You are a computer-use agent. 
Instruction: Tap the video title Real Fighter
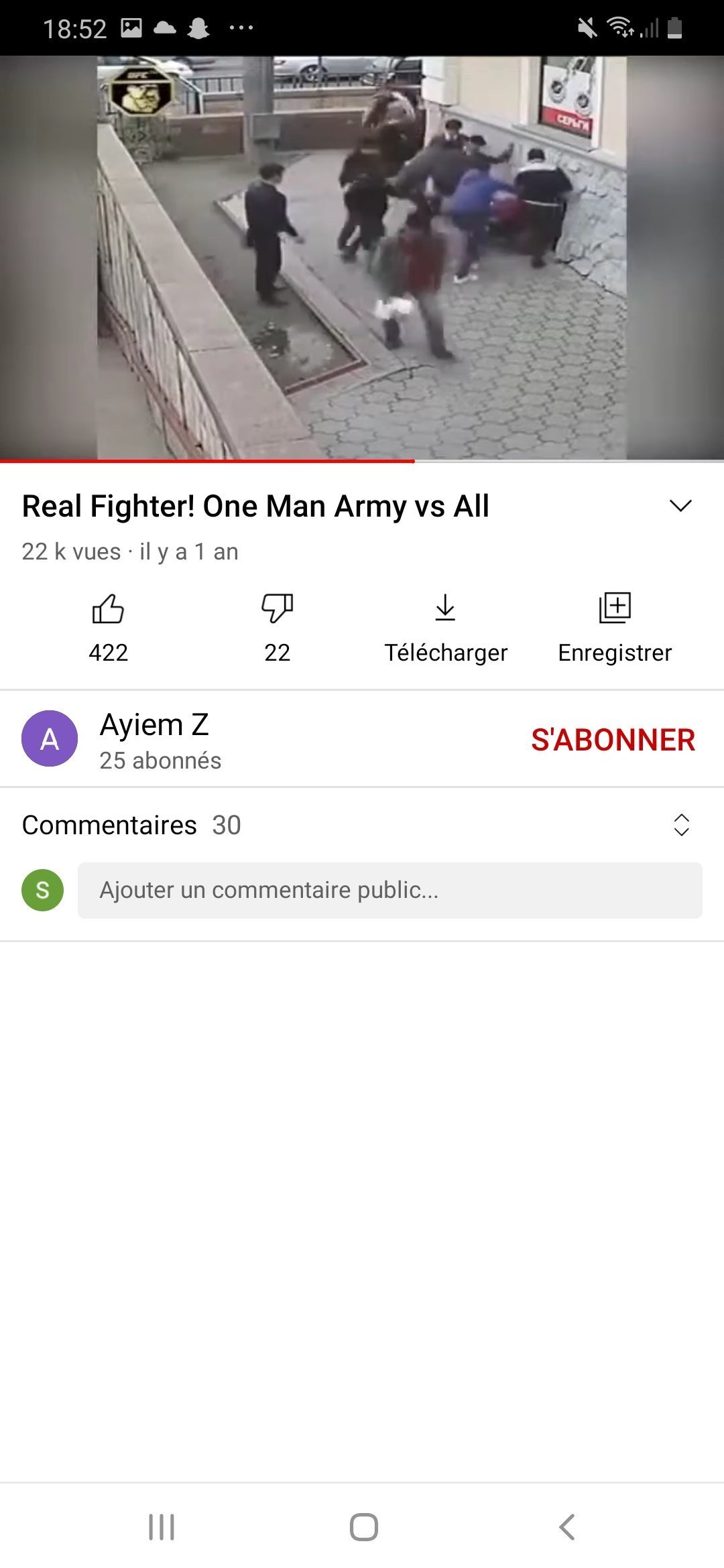coord(255,506)
